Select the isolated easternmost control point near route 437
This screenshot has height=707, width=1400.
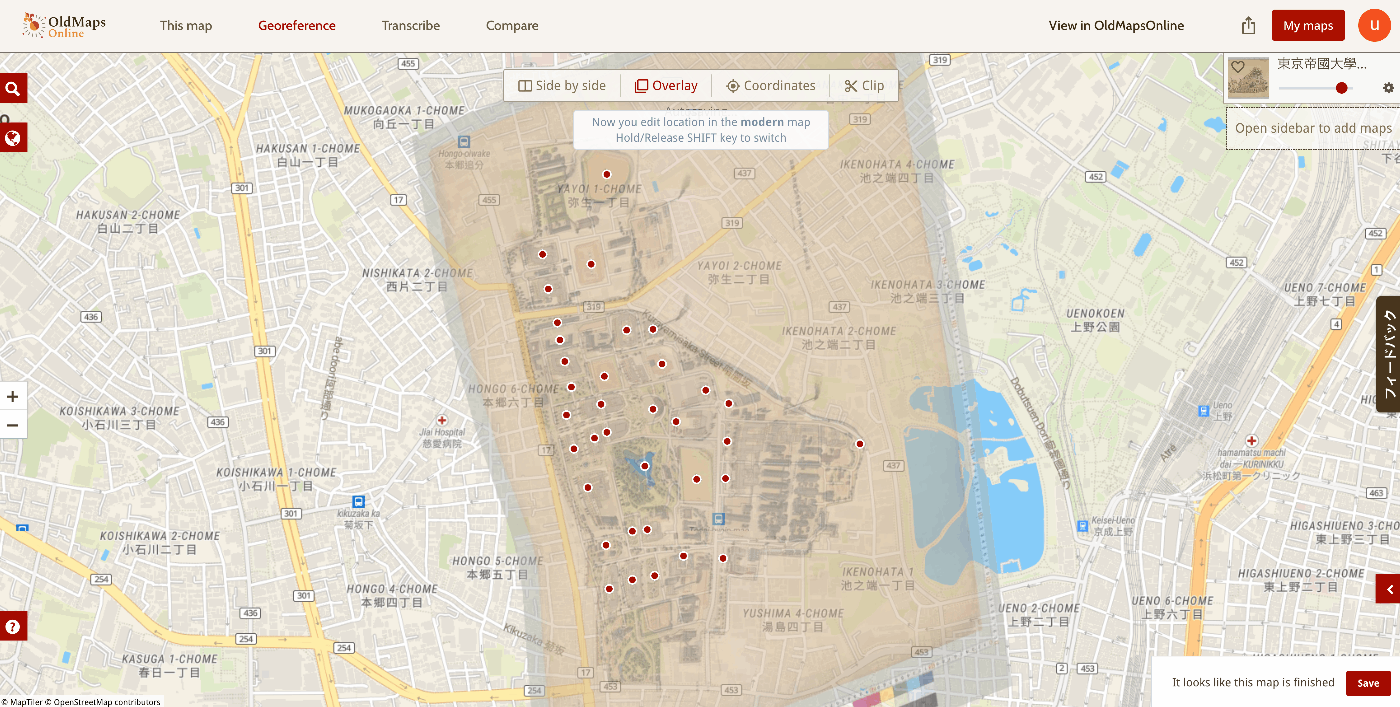point(859,443)
